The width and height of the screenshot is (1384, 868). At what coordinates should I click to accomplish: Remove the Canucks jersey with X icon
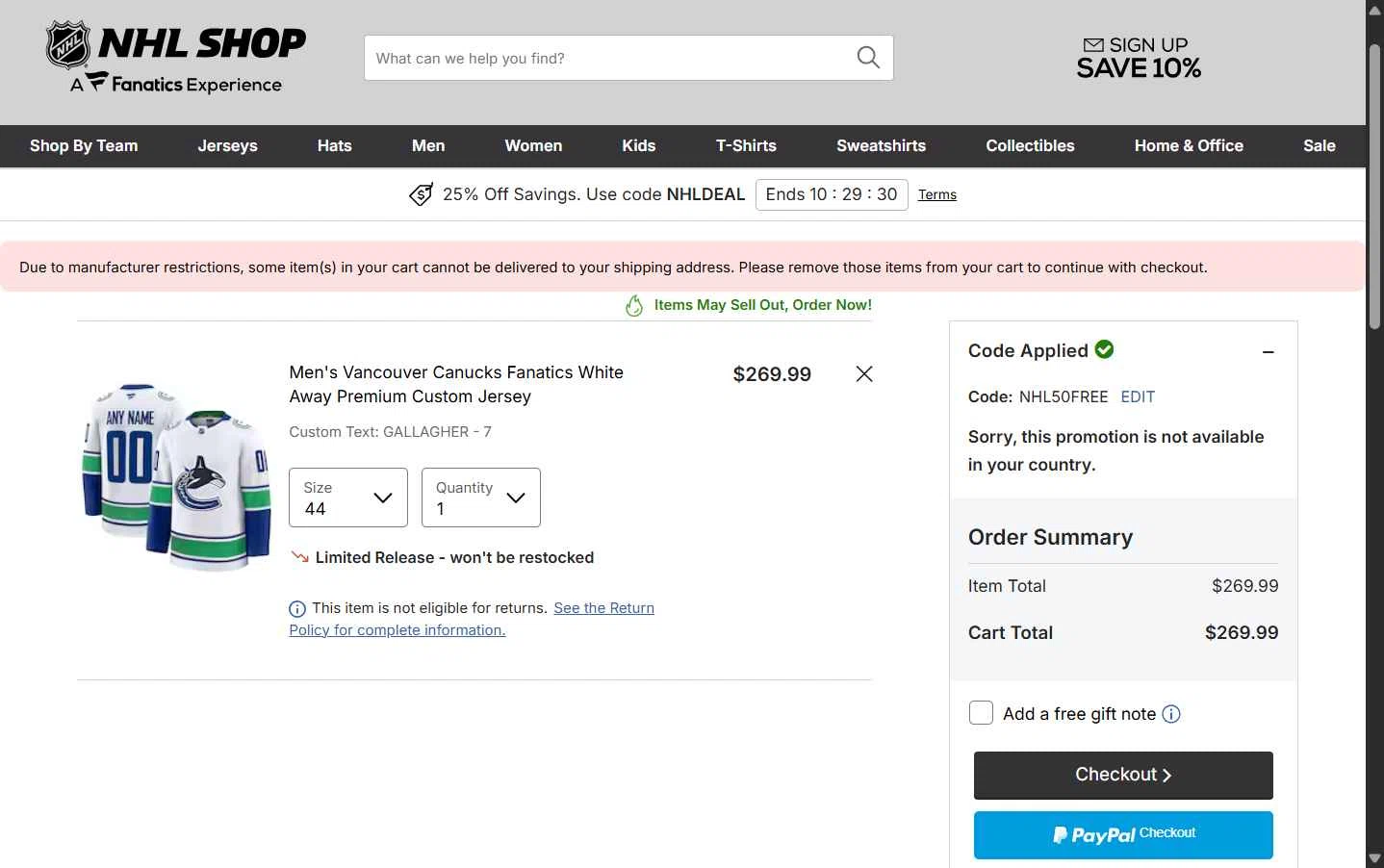point(864,374)
